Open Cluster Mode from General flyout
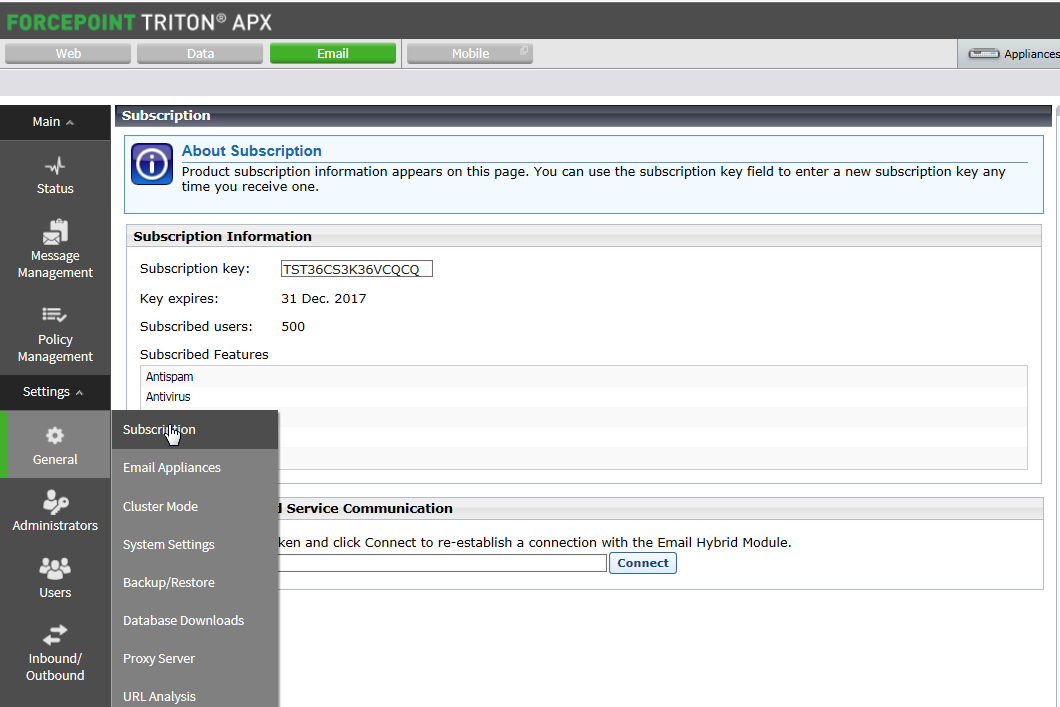Screen dimensions: 1060x707 [x=195, y=506]
